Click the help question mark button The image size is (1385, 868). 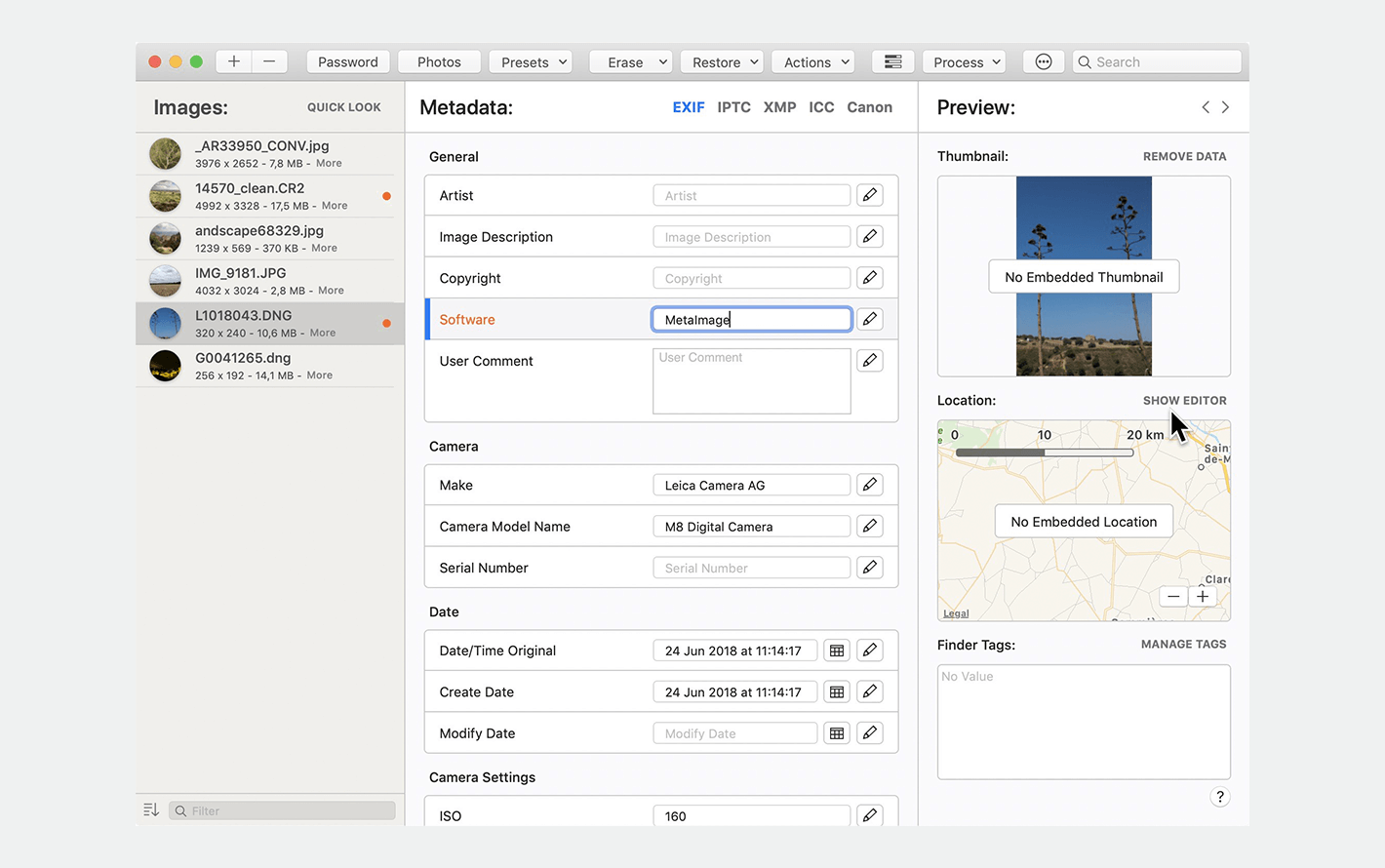click(1219, 797)
